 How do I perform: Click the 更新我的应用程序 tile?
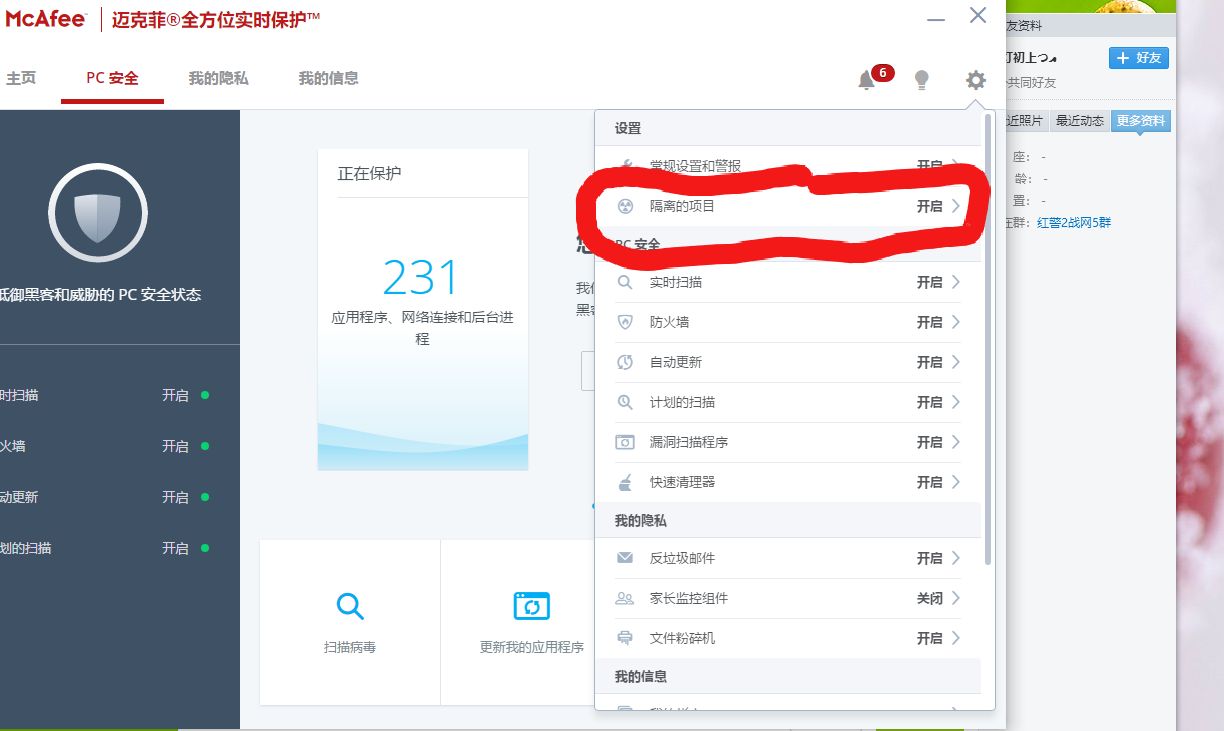coord(518,622)
